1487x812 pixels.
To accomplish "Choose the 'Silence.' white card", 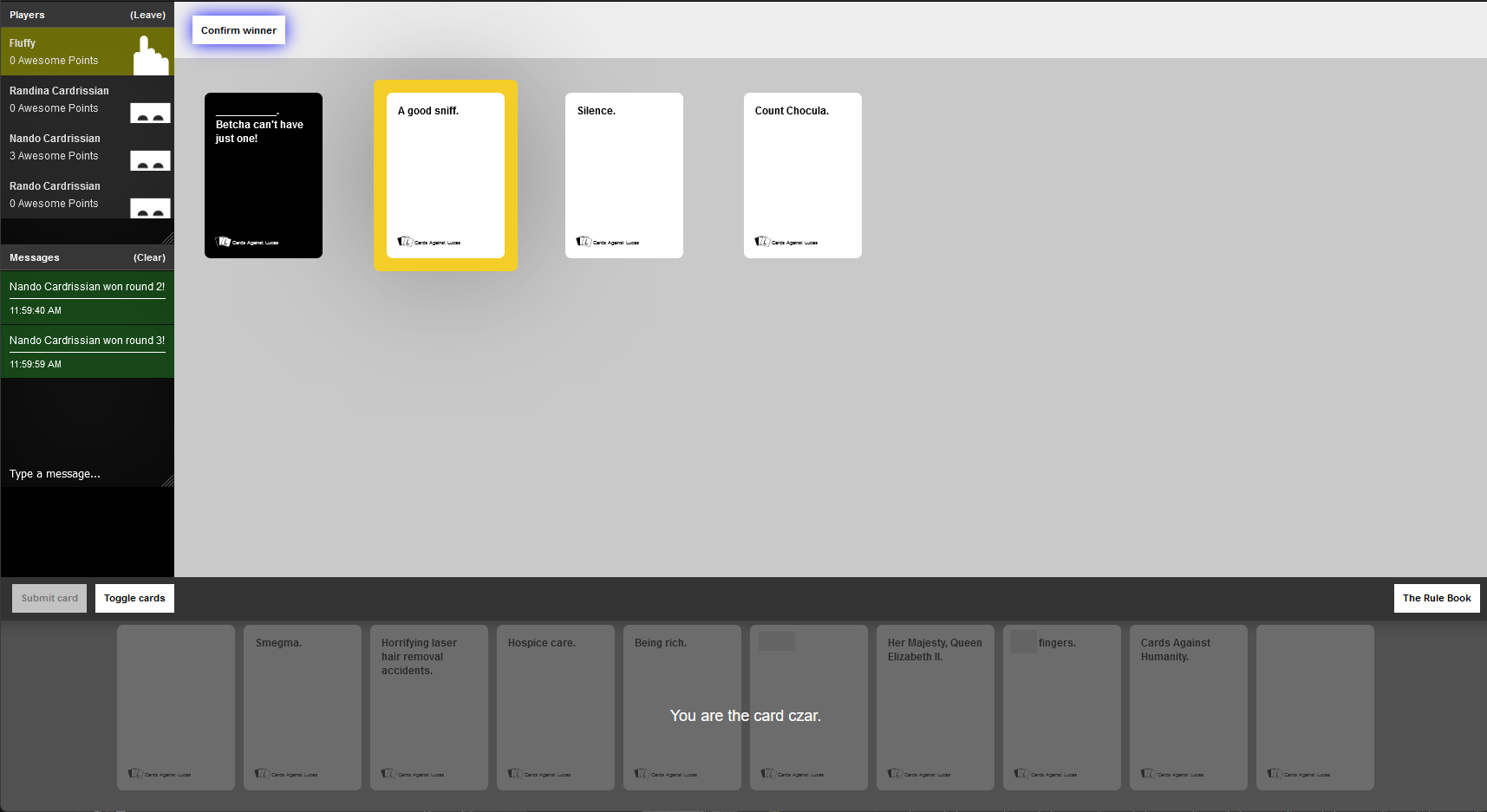I will click(623, 175).
